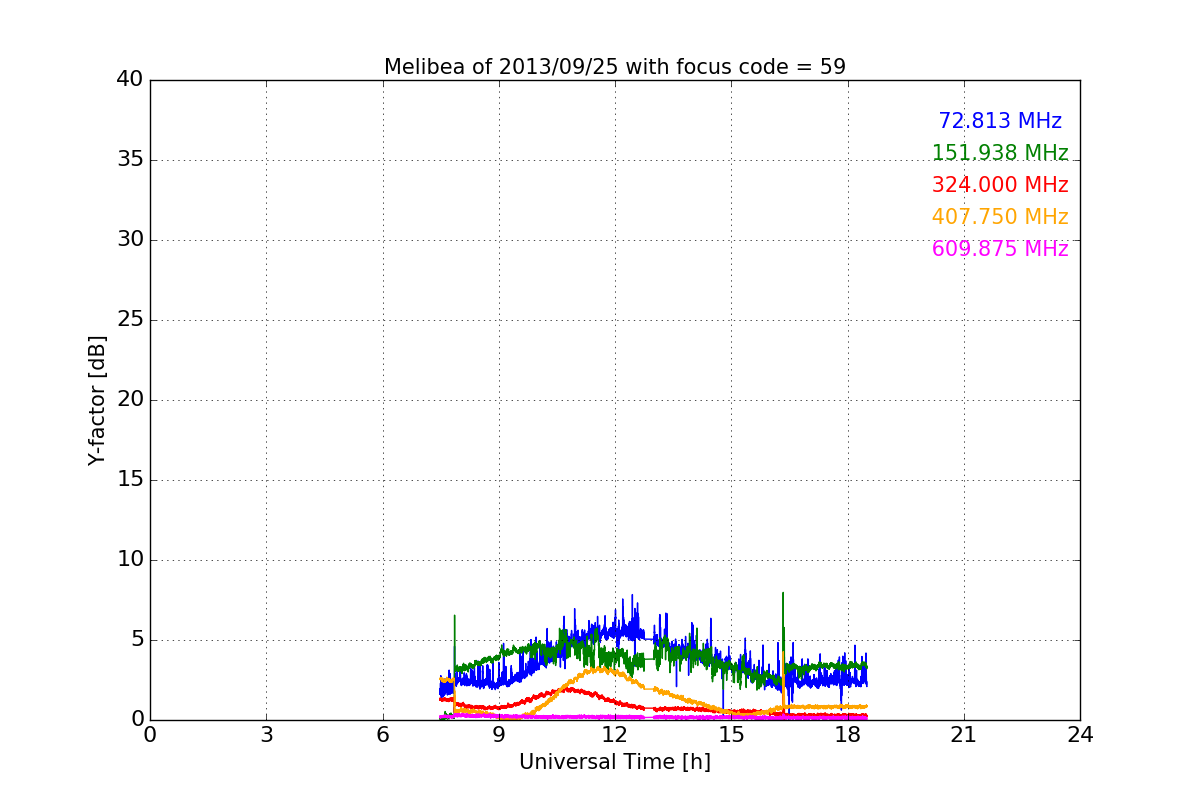Click y-axis tick label 10
Image resolution: width=1200 pixels, height=800 pixels.
click(130, 560)
